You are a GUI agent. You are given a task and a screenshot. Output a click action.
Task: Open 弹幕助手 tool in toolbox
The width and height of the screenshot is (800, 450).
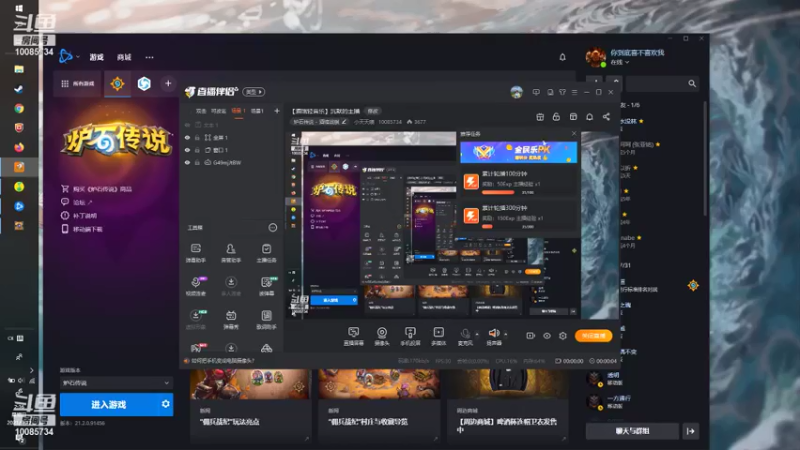(x=195, y=253)
